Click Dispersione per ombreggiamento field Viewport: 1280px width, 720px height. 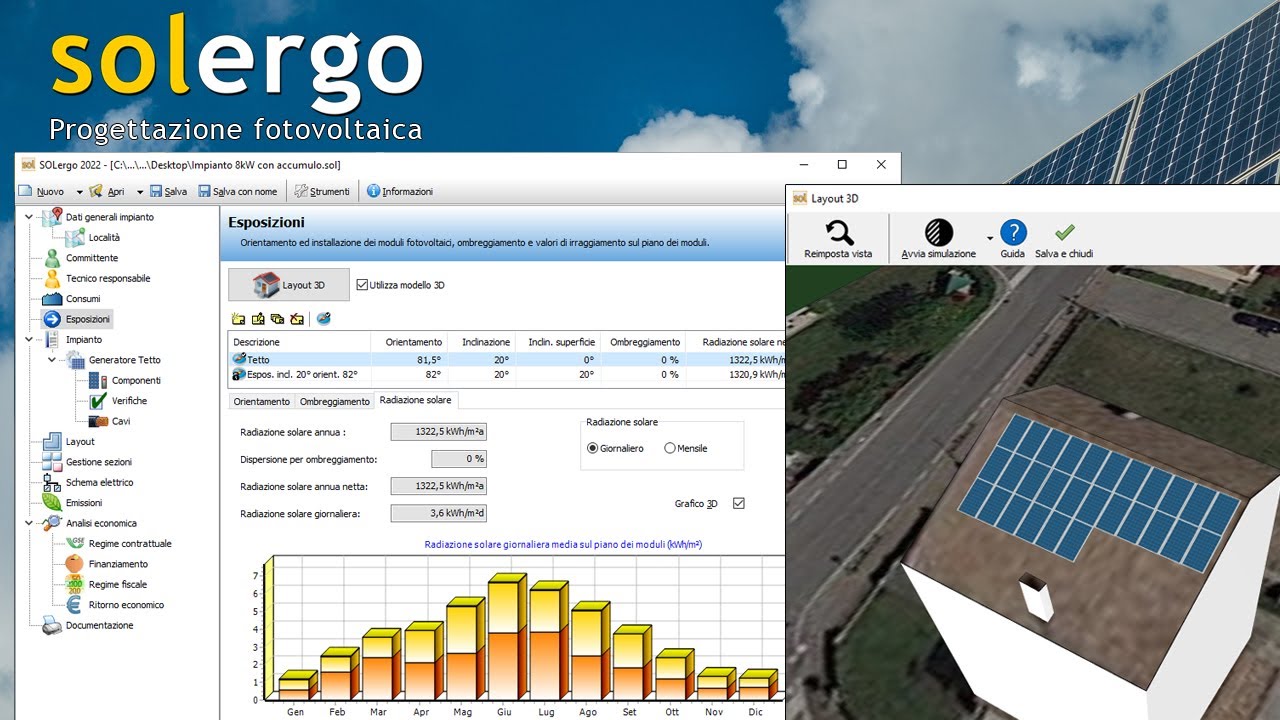(x=459, y=459)
